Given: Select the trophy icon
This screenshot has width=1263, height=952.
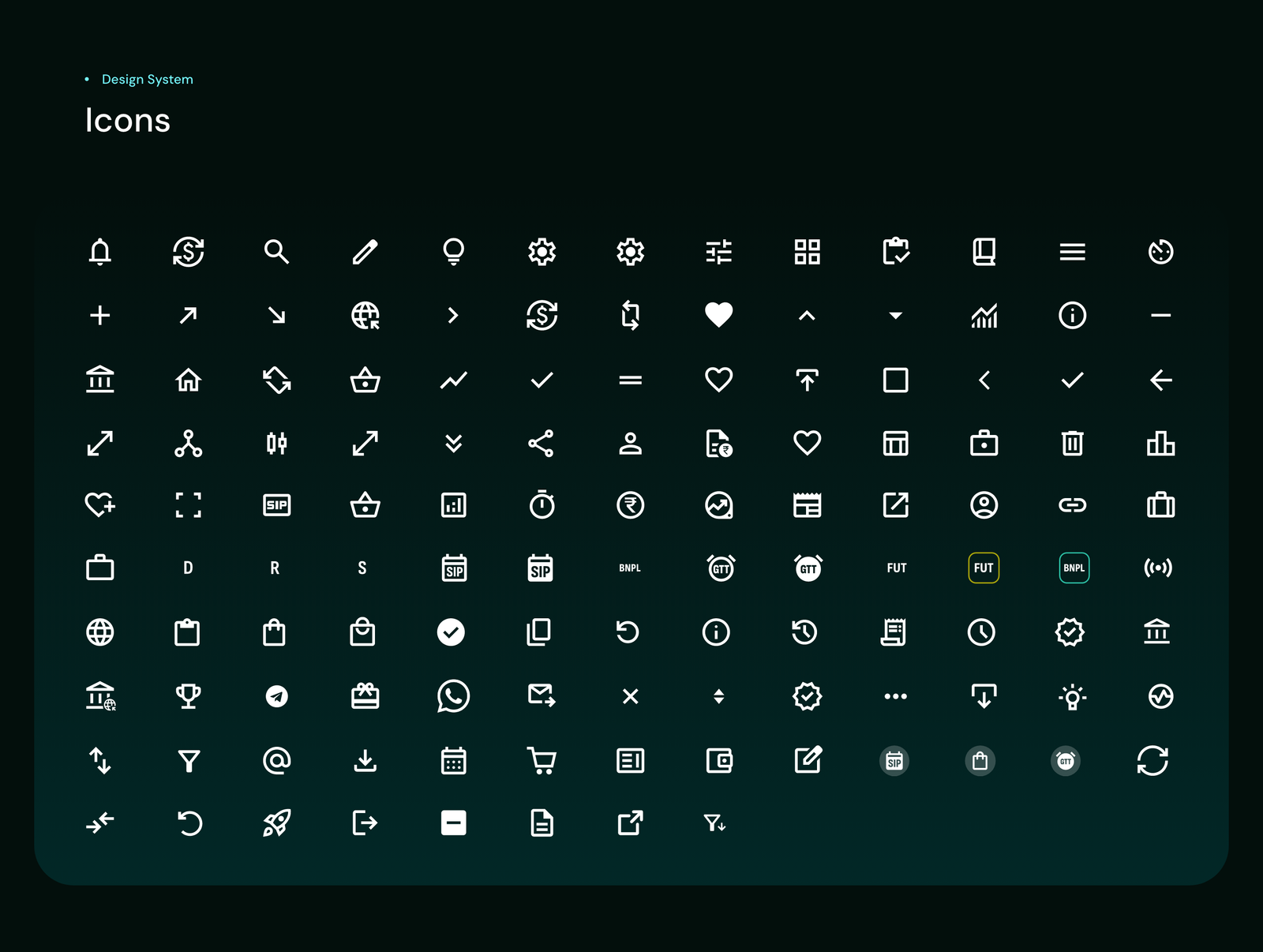Looking at the screenshot, I should (187, 696).
